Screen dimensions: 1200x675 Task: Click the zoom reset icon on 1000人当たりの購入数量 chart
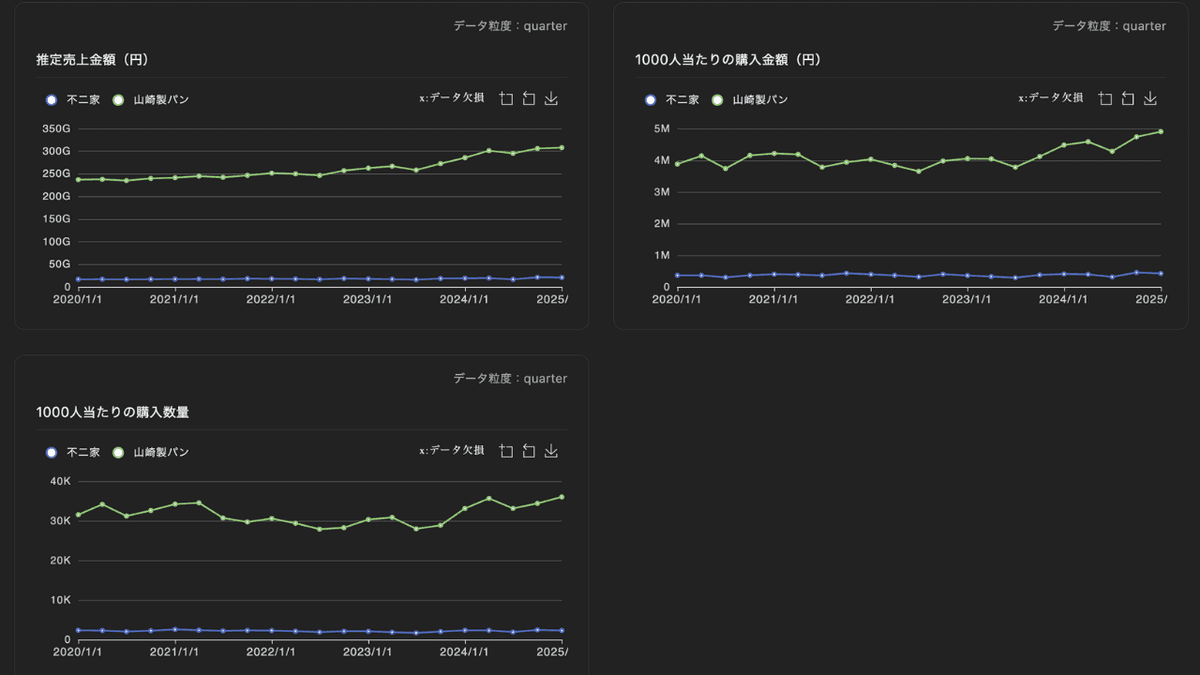(x=528, y=451)
